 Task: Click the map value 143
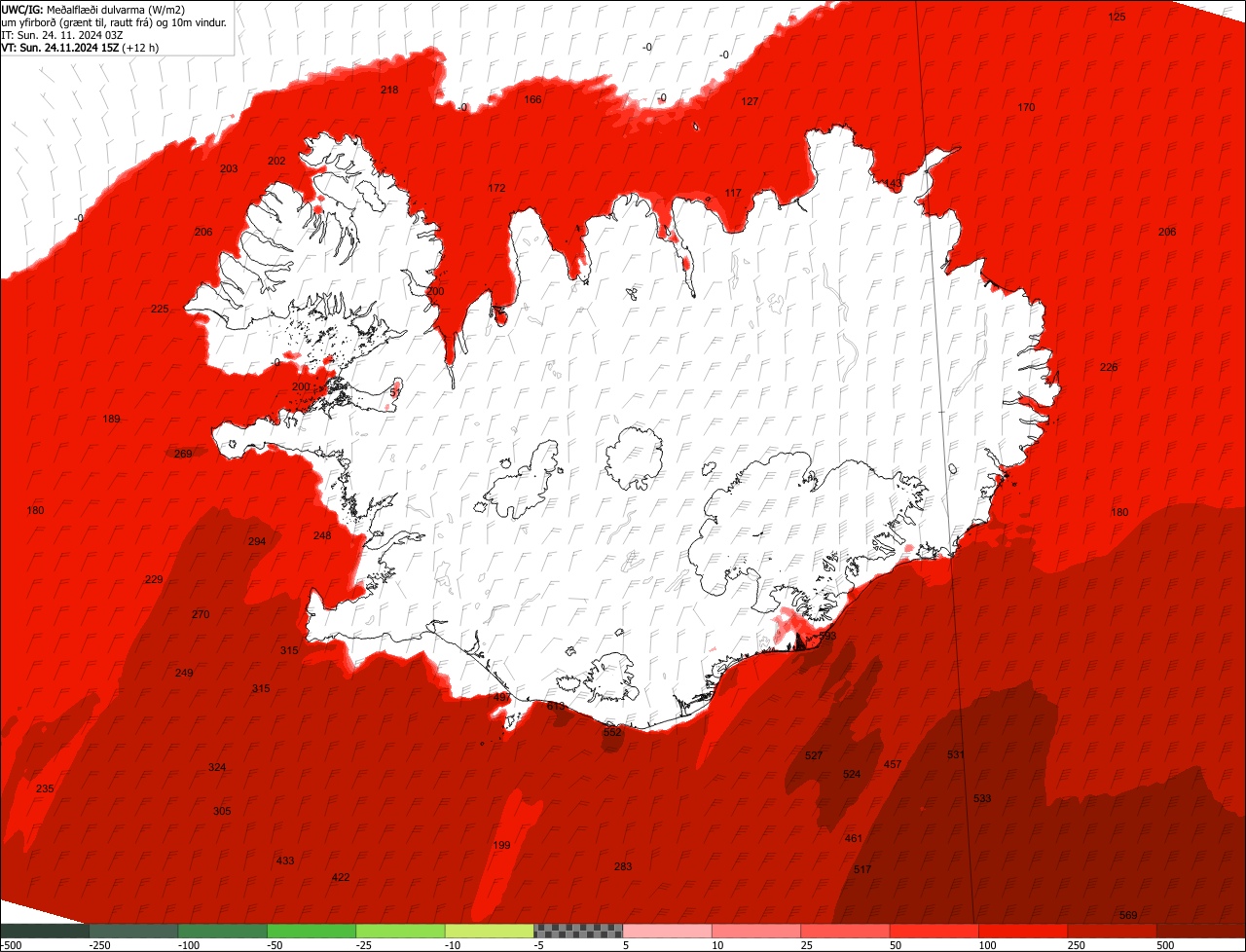(x=894, y=183)
